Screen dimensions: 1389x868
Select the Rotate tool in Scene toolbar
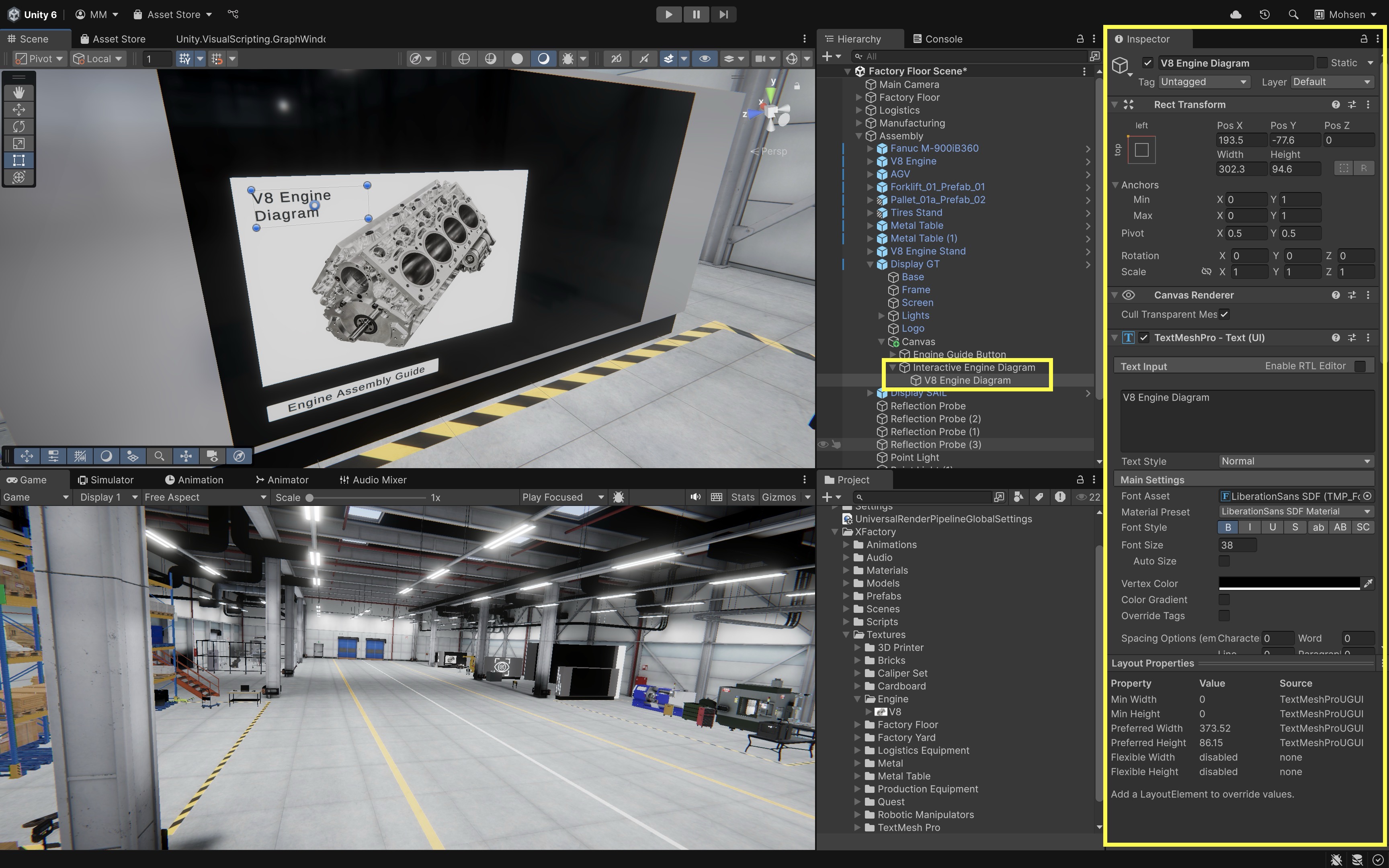(x=19, y=126)
